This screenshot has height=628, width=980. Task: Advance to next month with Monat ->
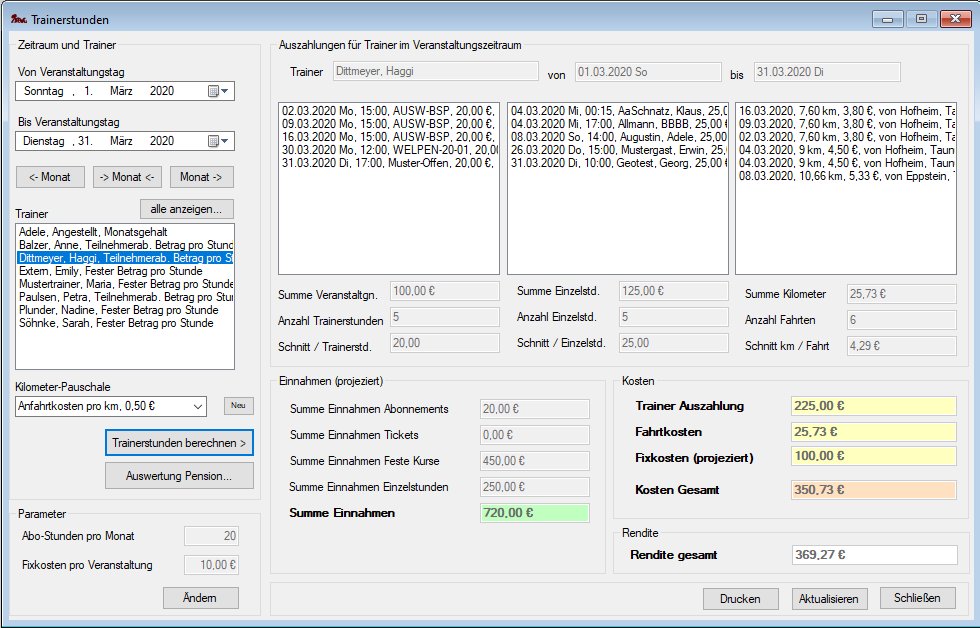[x=201, y=177]
